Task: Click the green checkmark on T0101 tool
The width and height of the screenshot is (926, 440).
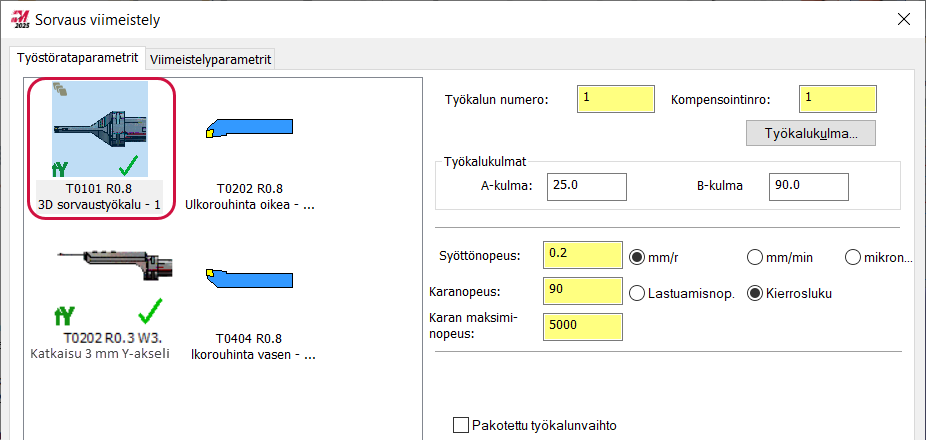Action: coord(128,168)
